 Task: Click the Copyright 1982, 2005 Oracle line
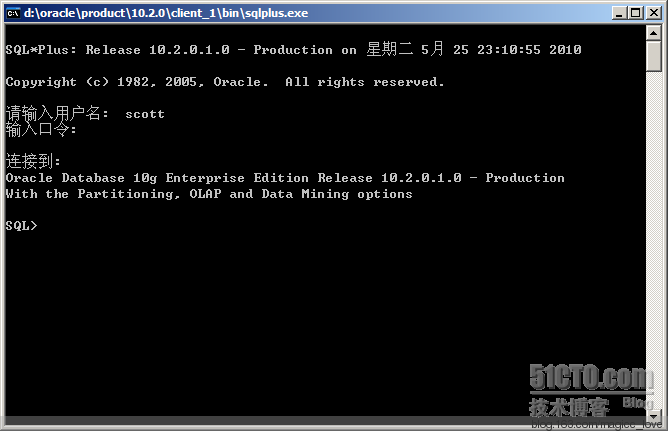(225, 82)
